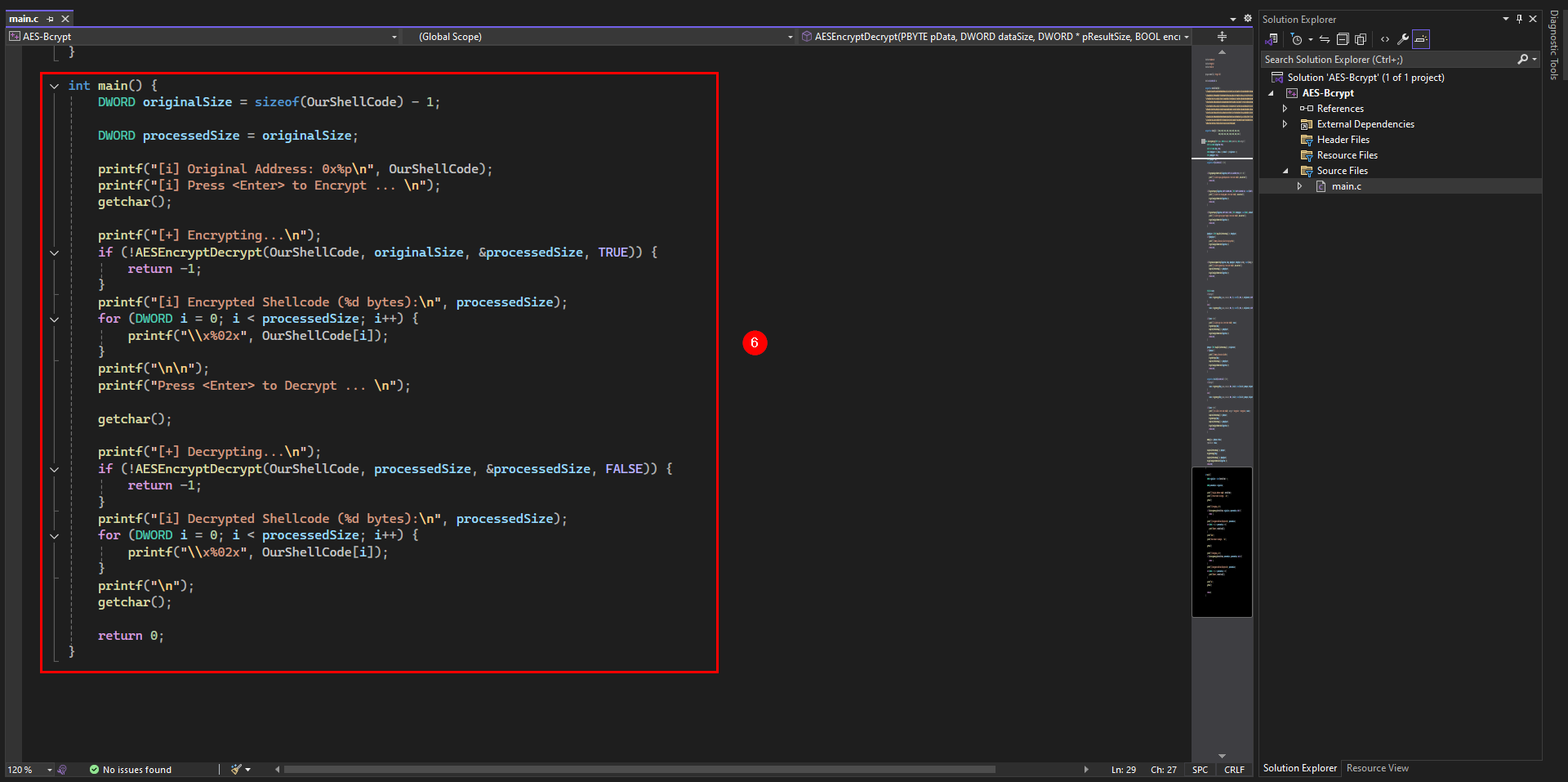Screen dimensions: 1568x782
Task: Click the CRLF line ending indicator
Action: (x=1234, y=770)
